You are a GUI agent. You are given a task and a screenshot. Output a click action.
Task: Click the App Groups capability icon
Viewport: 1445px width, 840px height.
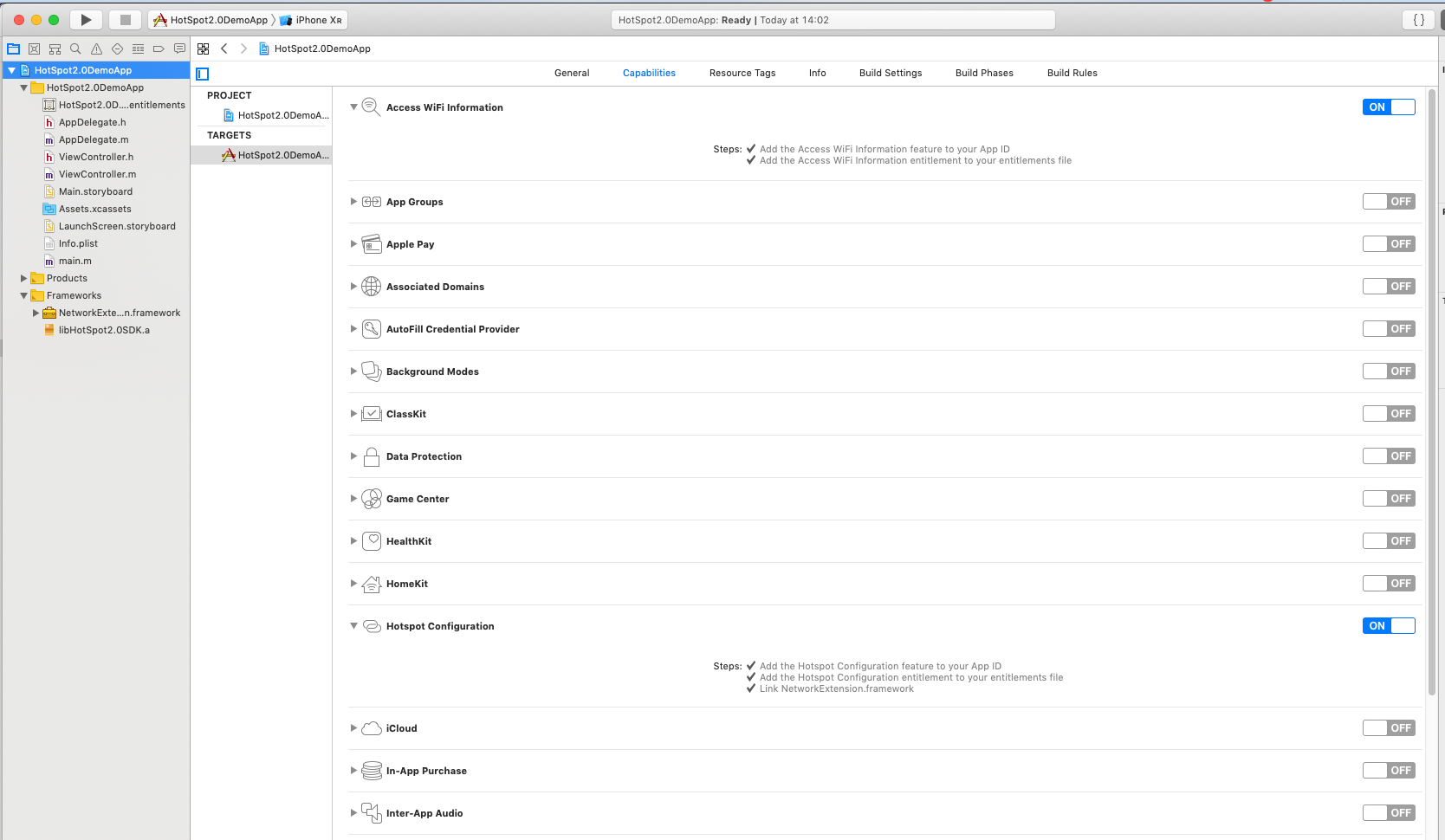pos(371,202)
